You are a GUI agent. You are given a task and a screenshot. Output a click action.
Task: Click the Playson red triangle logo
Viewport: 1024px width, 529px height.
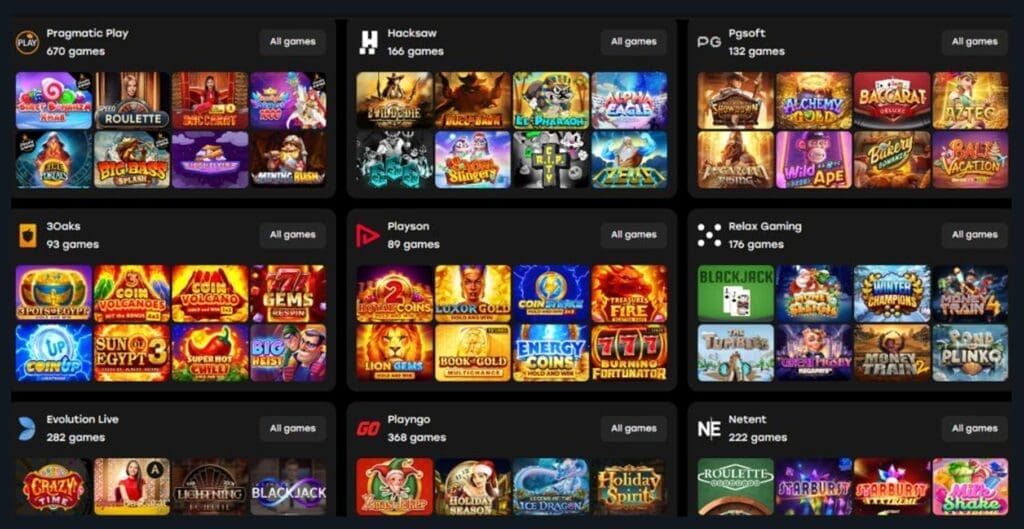coord(368,236)
